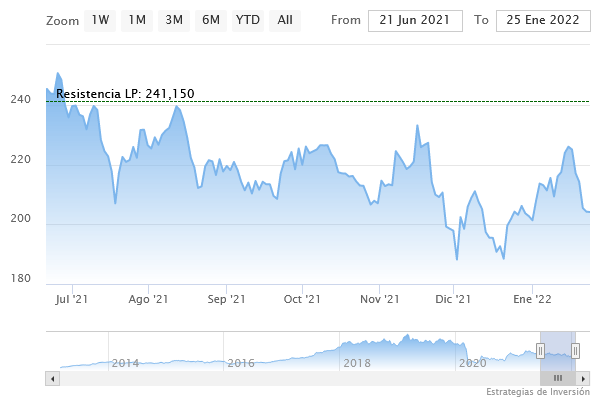
Task: Click the horizontal scrollbar thumb grip
Action: tap(558, 378)
